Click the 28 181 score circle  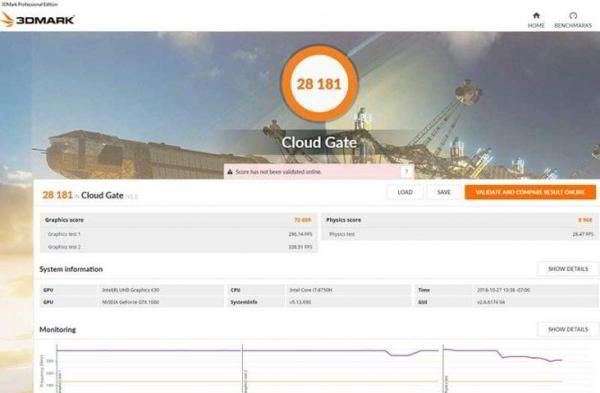pos(319,83)
